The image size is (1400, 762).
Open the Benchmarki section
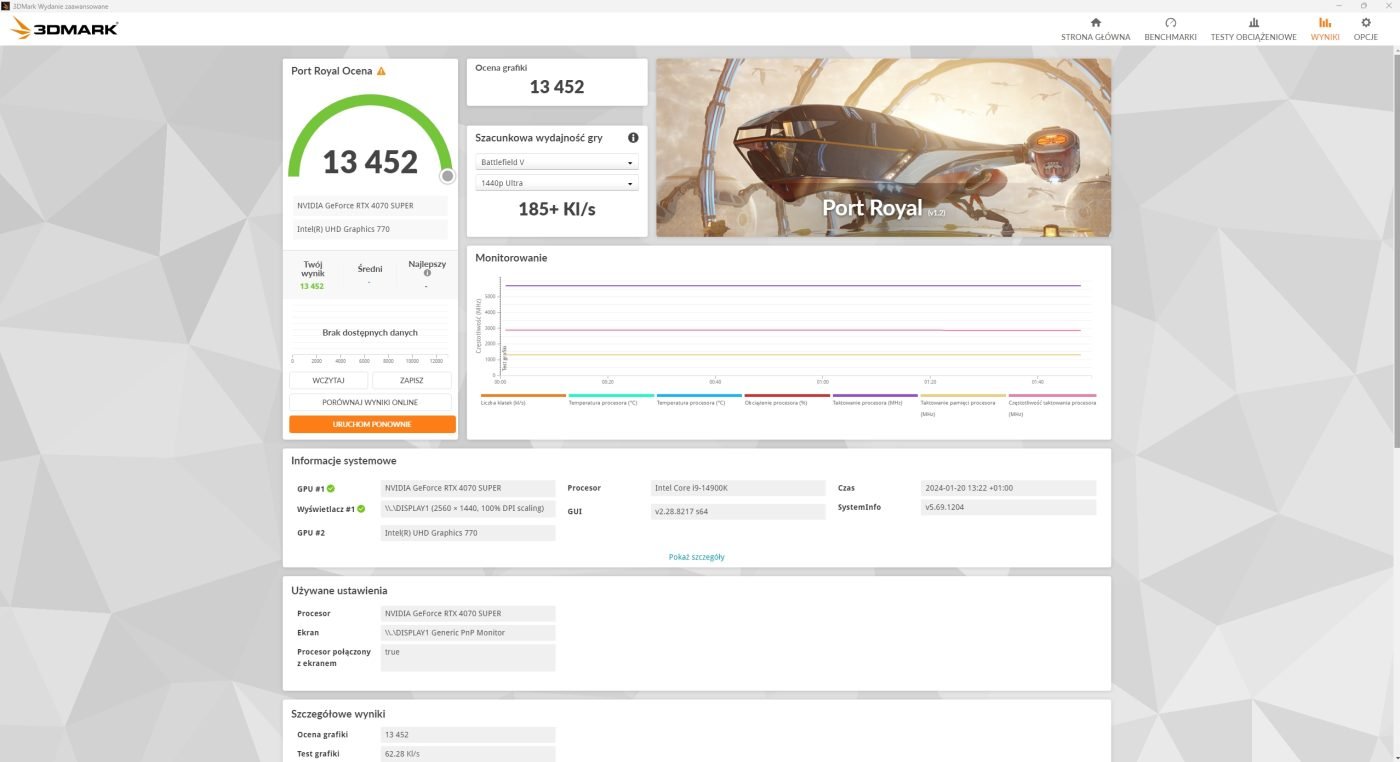tap(1170, 29)
